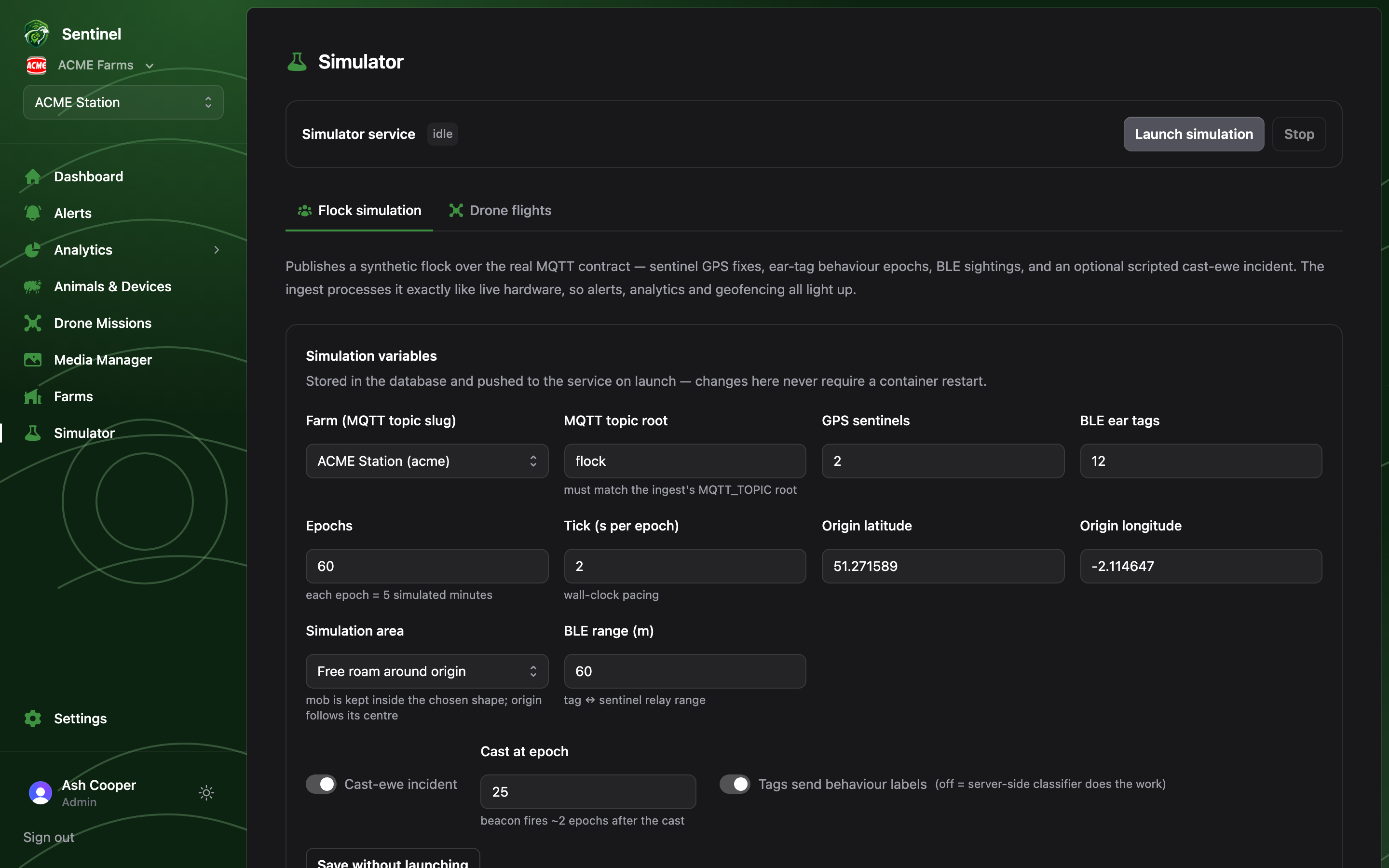Image resolution: width=1389 pixels, height=868 pixels.
Task: Expand the Analytics submenu chevron
Action: pyautogui.click(x=217, y=250)
